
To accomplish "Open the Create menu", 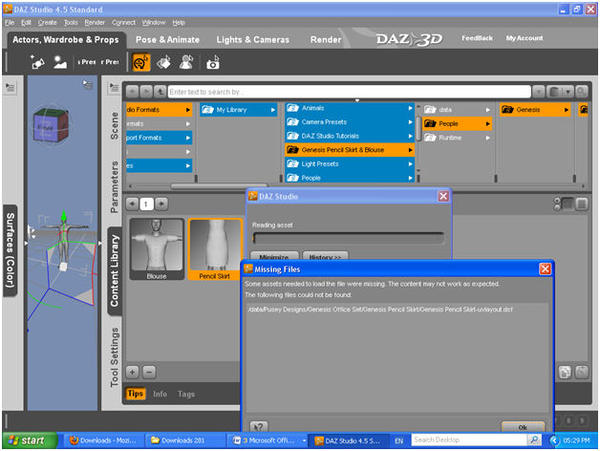I will [x=47, y=23].
